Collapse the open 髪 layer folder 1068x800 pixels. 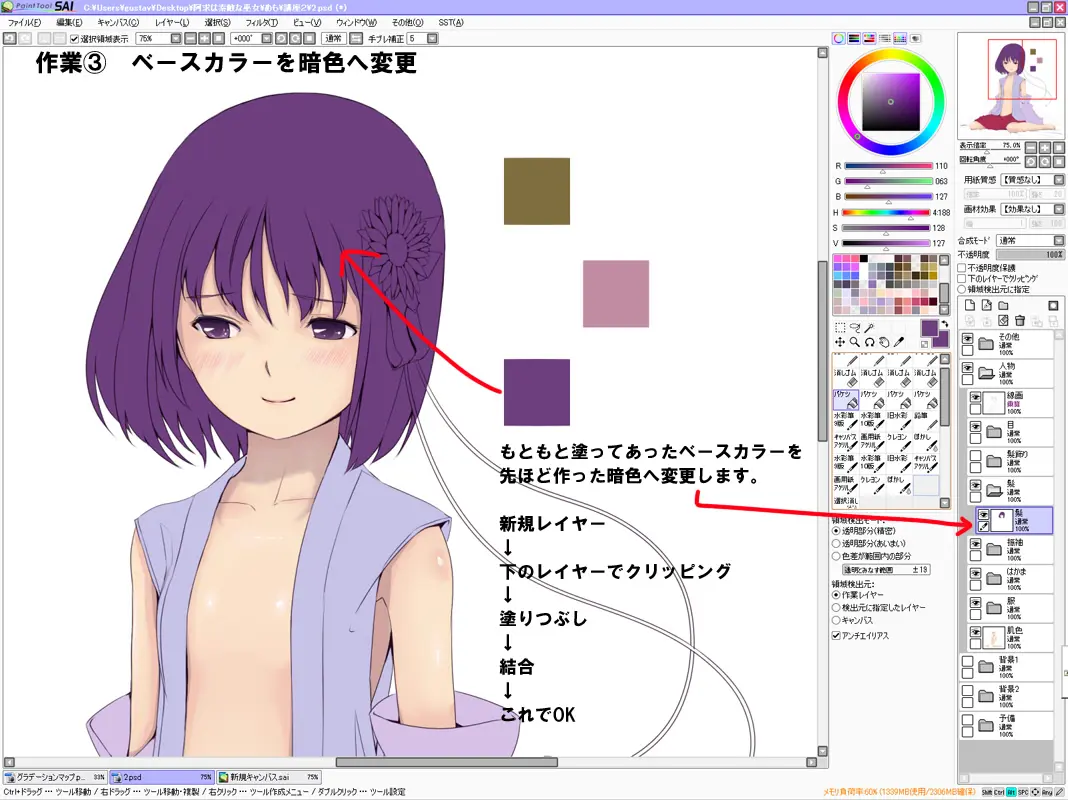[994, 490]
